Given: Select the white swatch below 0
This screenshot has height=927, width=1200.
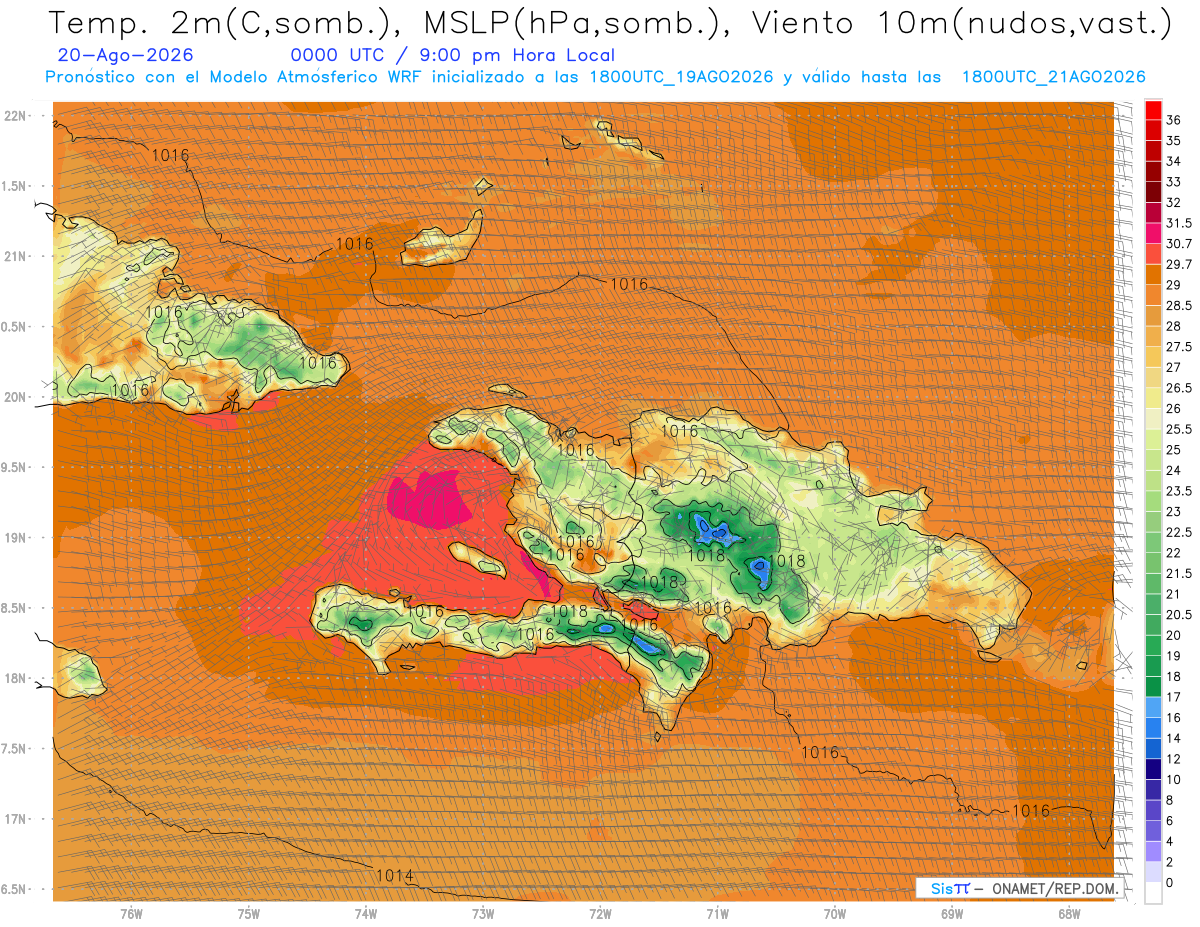Looking at the screenshot, I should tap(1153, 892).
